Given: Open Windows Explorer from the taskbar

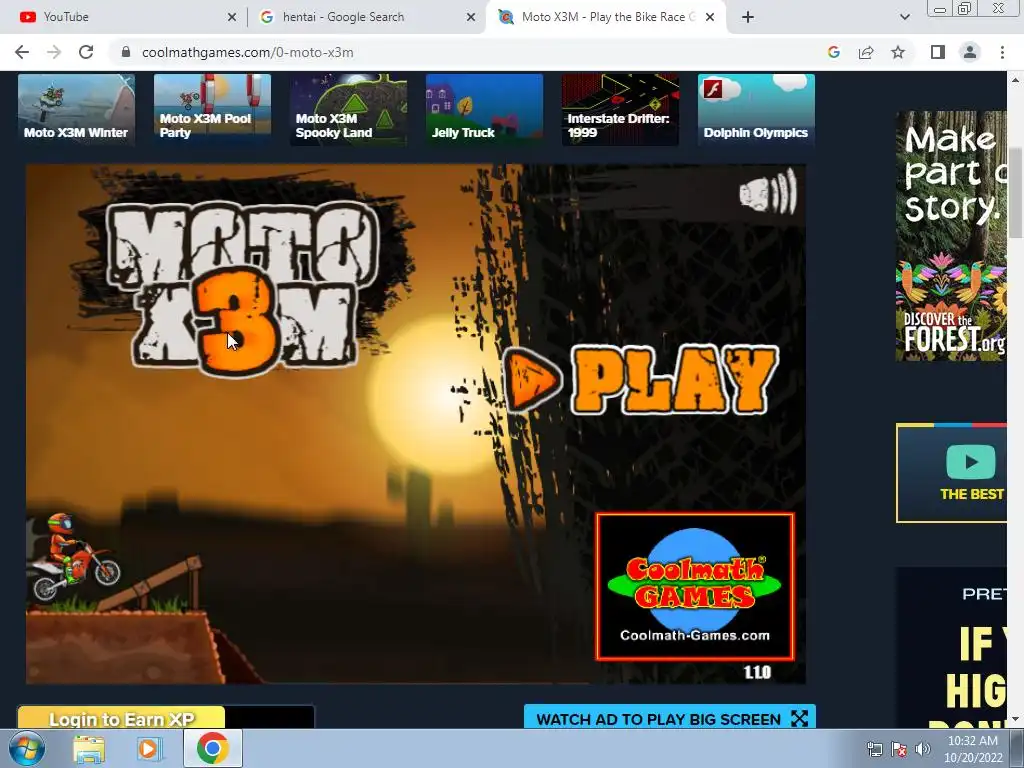Looking at the screenshot, I should coord(88,748).
